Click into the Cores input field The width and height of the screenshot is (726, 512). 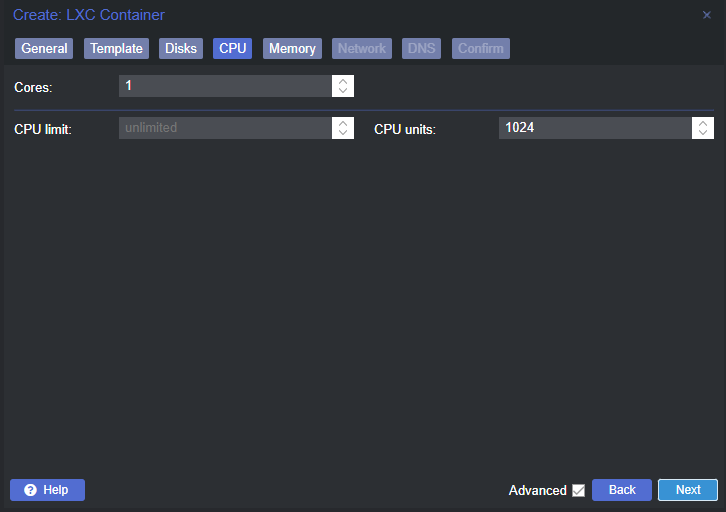[225, 86]
